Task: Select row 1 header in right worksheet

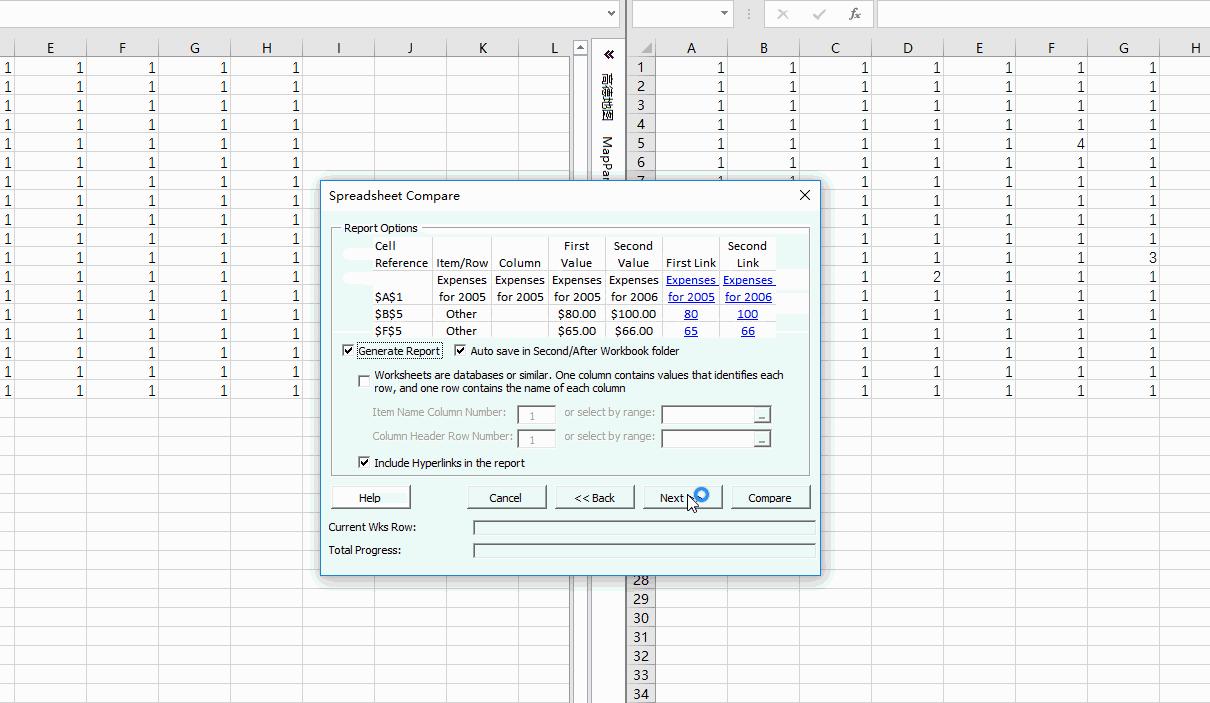Action: pos(641,68)
